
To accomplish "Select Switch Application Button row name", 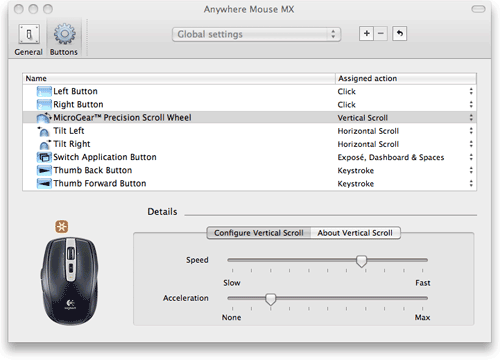I will tap(105, 157).
